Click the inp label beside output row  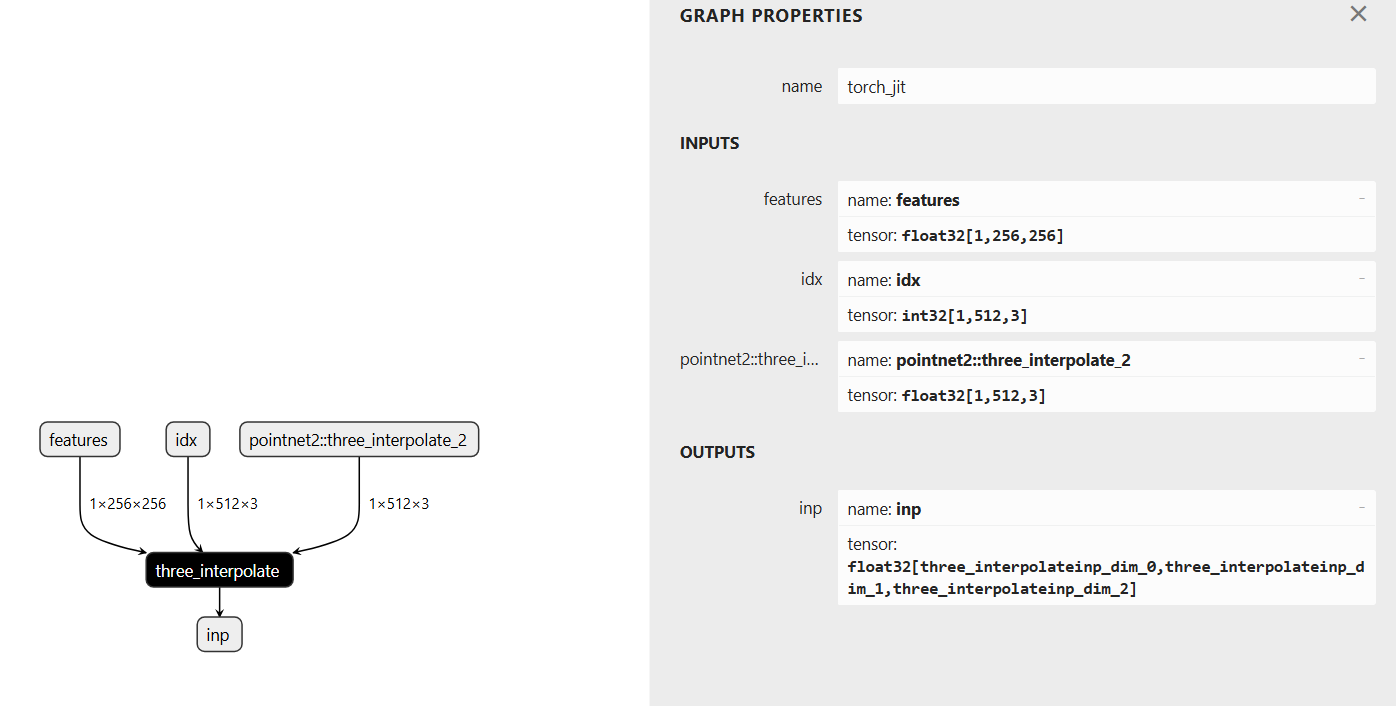pos(810,508)
